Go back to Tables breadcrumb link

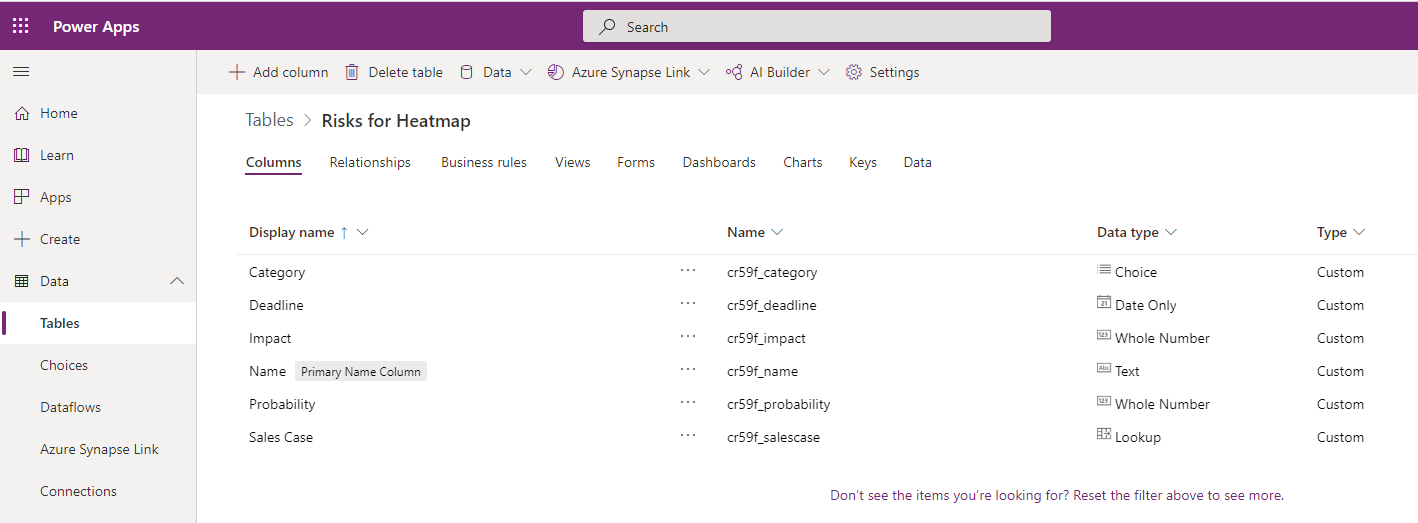click(270, 120)
